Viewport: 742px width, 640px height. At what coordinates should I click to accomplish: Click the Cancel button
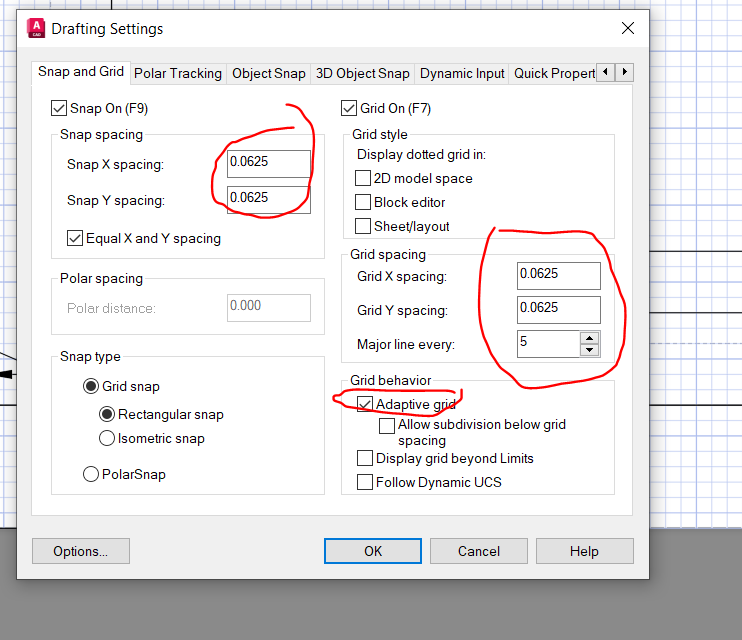click(x=479, y=551)
